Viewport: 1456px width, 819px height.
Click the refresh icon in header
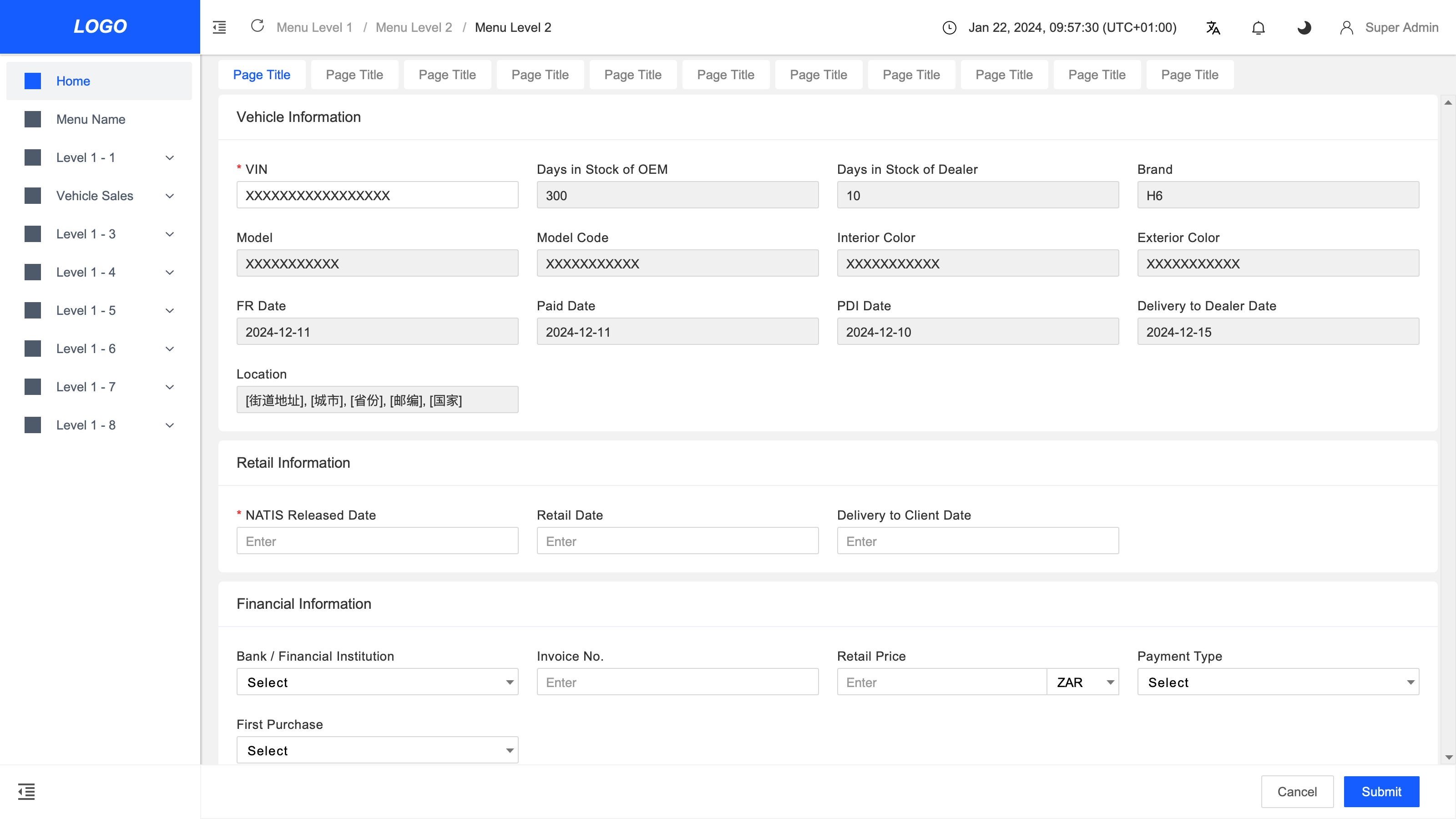pos(257,26)
